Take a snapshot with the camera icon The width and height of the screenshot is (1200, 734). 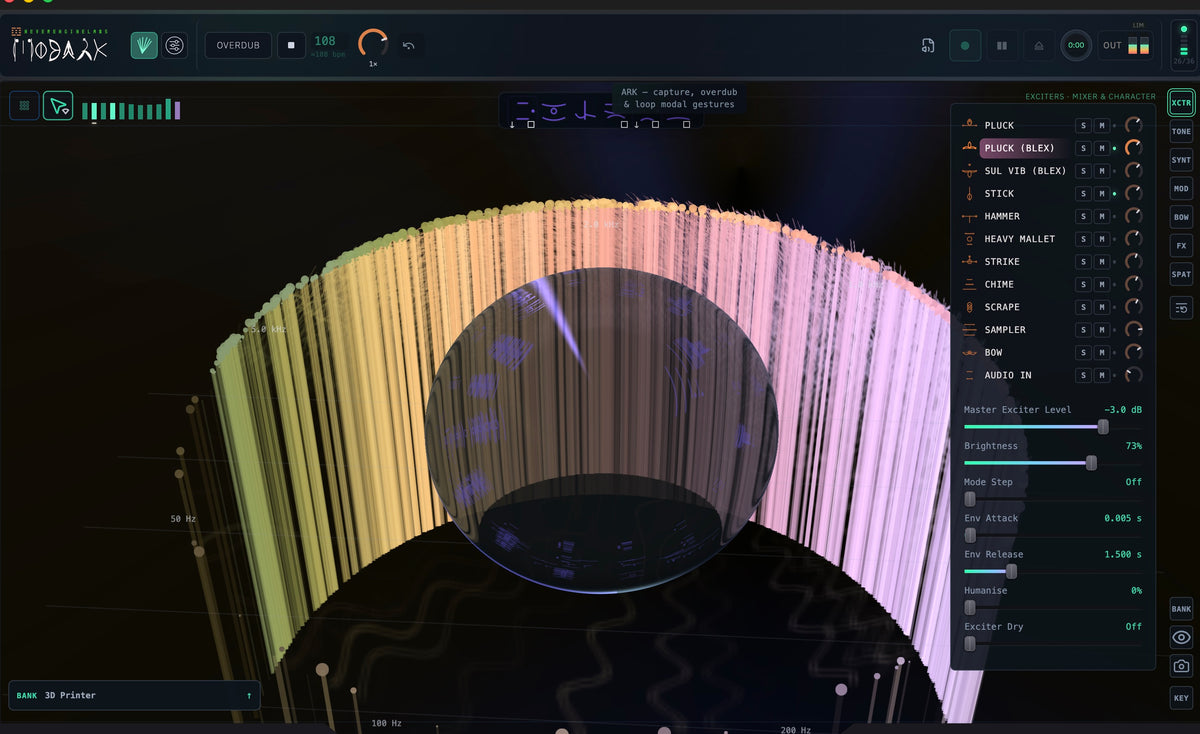[x=1181, y=666]
